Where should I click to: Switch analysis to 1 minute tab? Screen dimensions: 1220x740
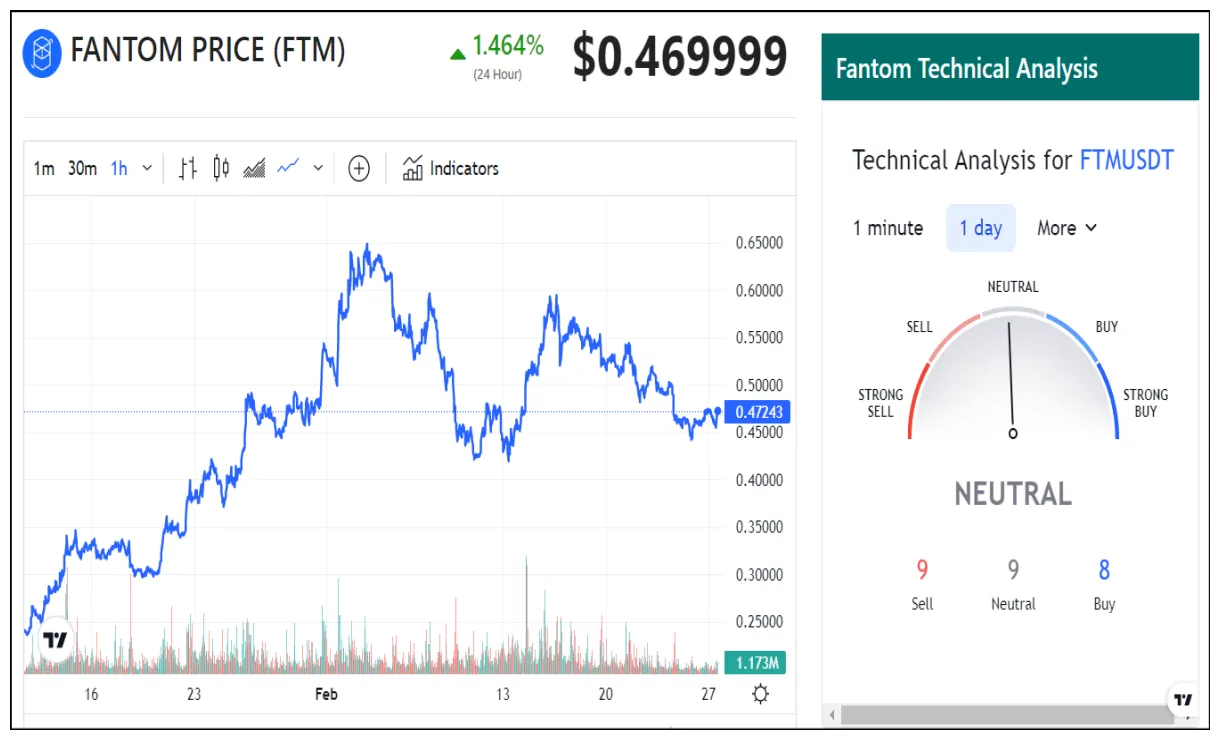(x=888, y=228)
